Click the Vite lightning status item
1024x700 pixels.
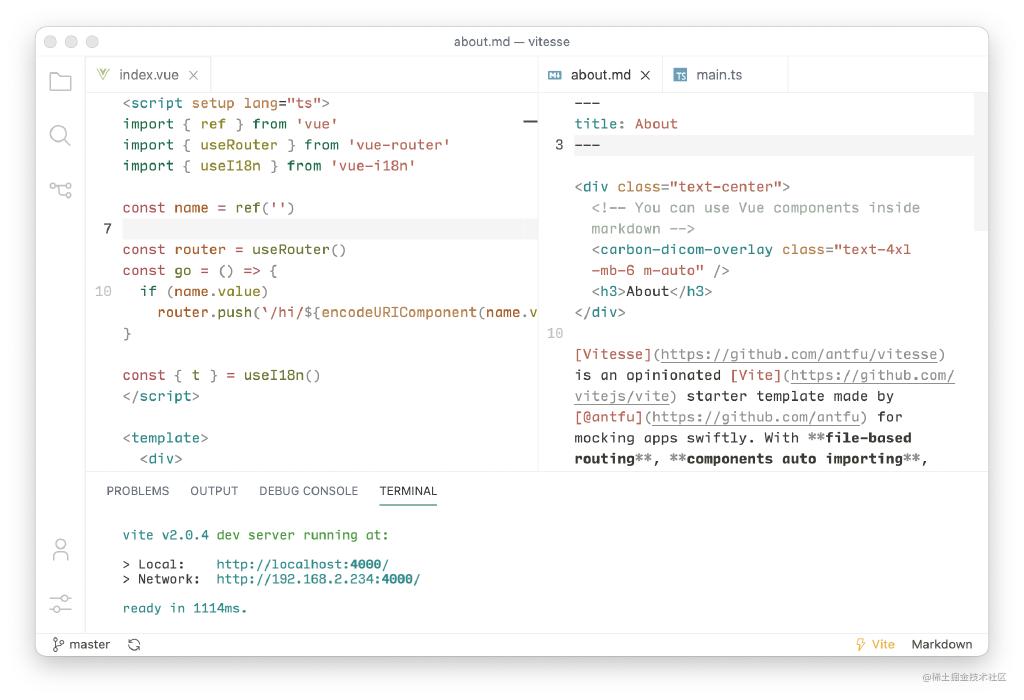pyautogui.click(x=875, y=645)
